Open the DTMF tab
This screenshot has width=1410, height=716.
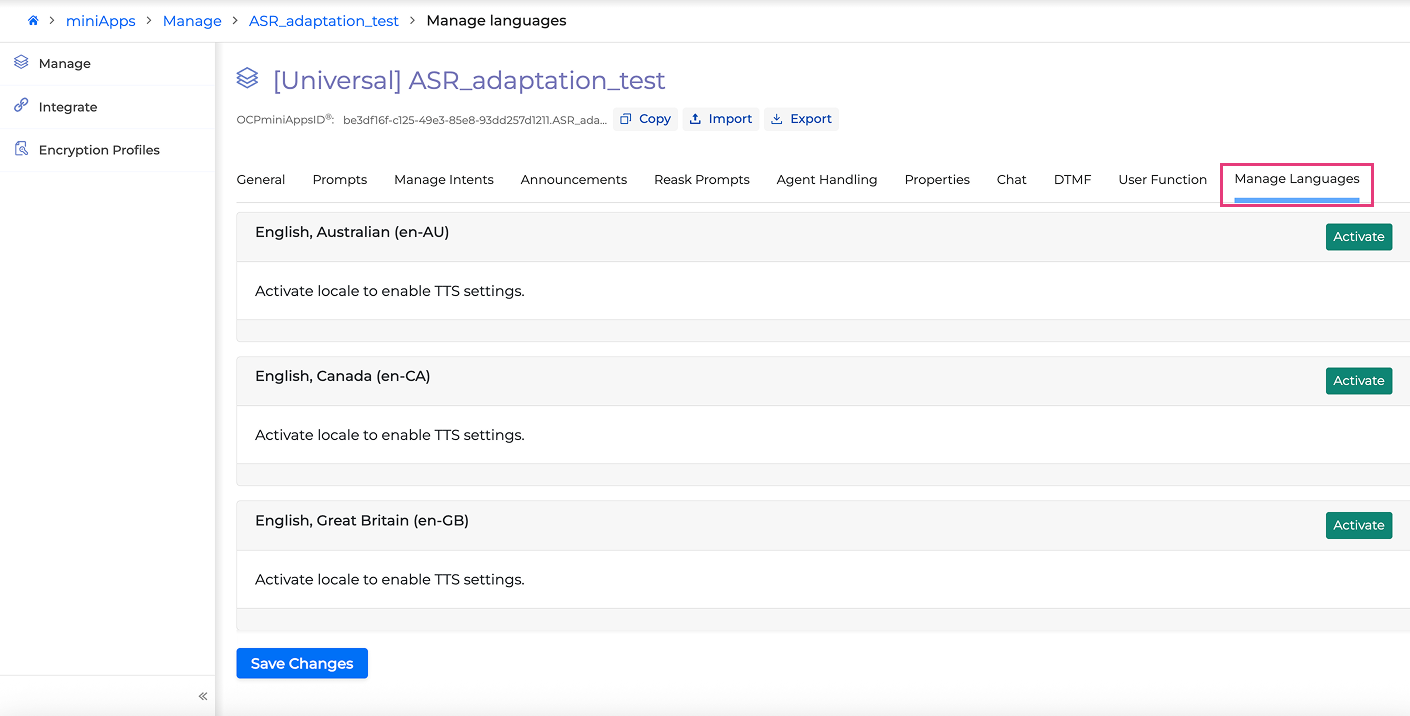click(x=1072, y=180)
